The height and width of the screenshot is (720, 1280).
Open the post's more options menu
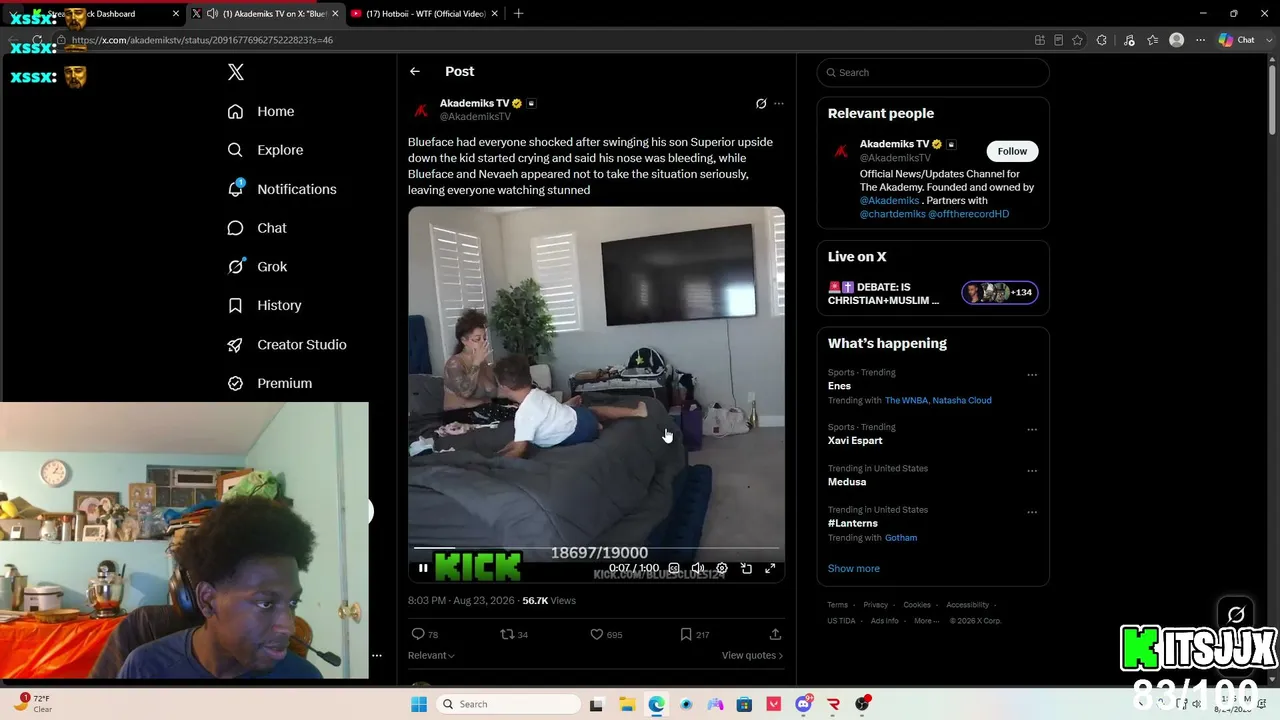pyautogui.click(x=779, y=103)
